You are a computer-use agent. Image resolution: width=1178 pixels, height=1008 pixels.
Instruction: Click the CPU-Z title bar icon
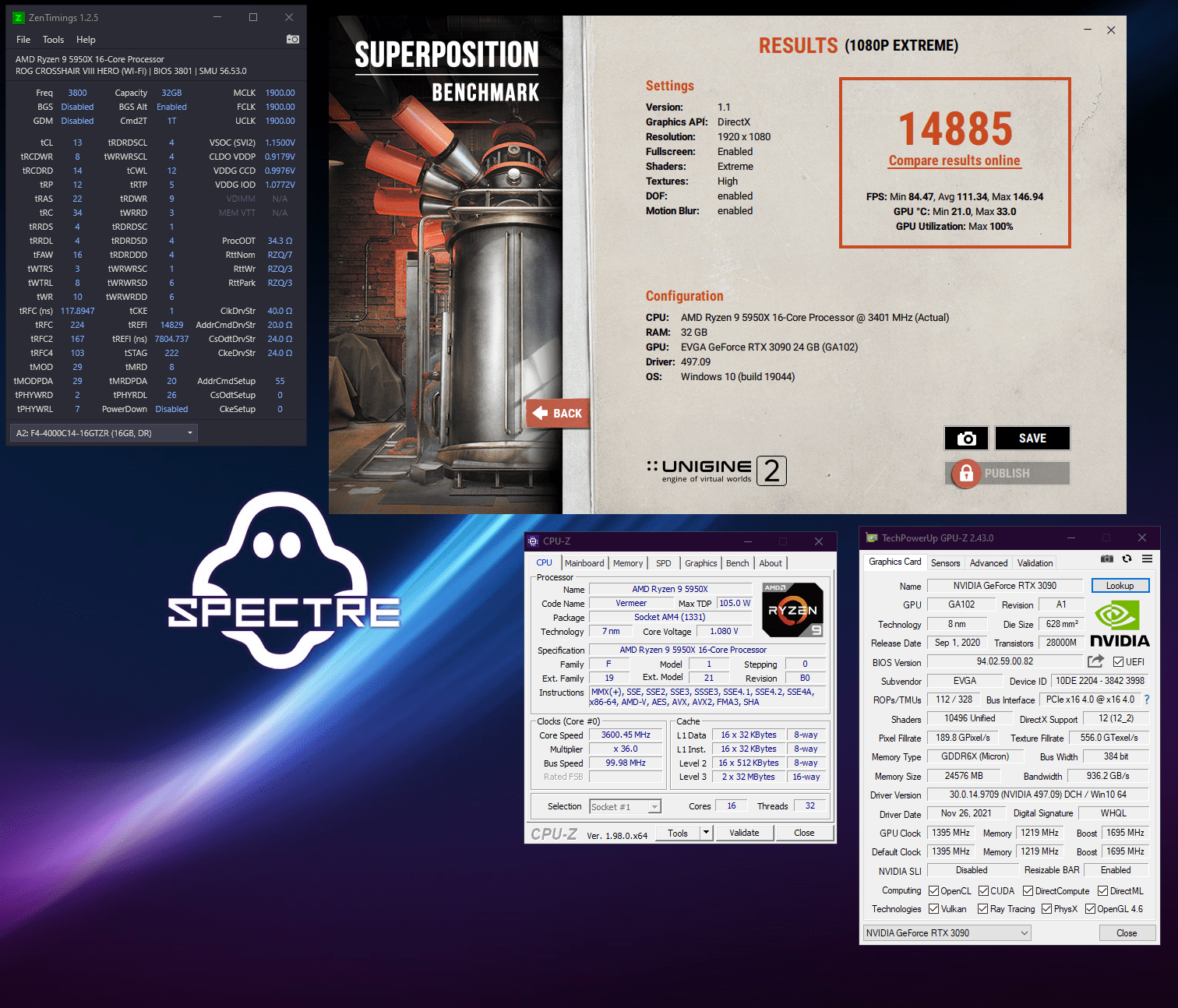coord(533,541)
